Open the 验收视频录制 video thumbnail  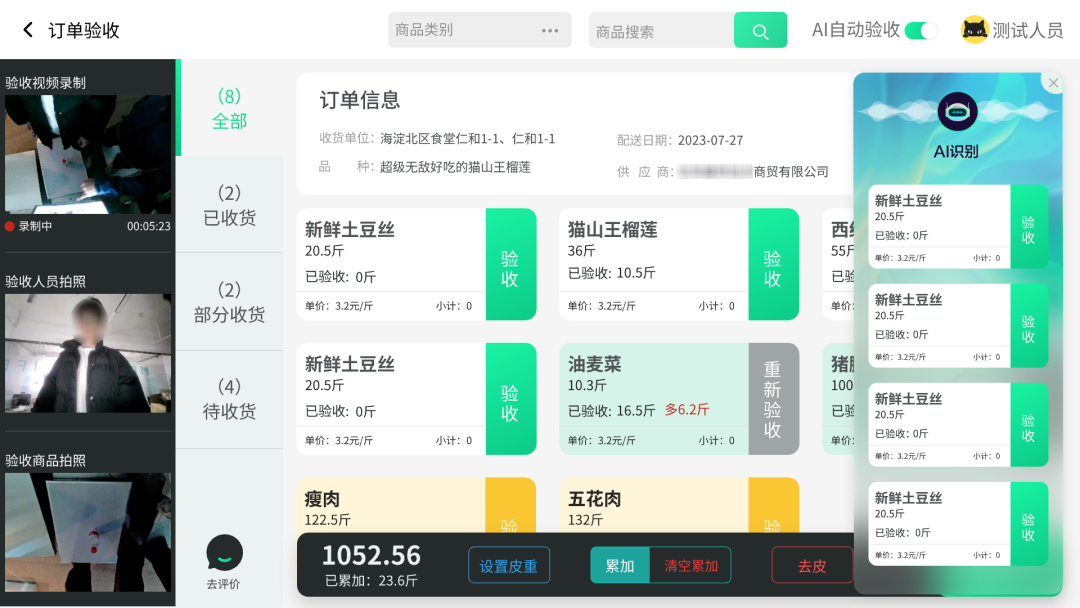88,154
